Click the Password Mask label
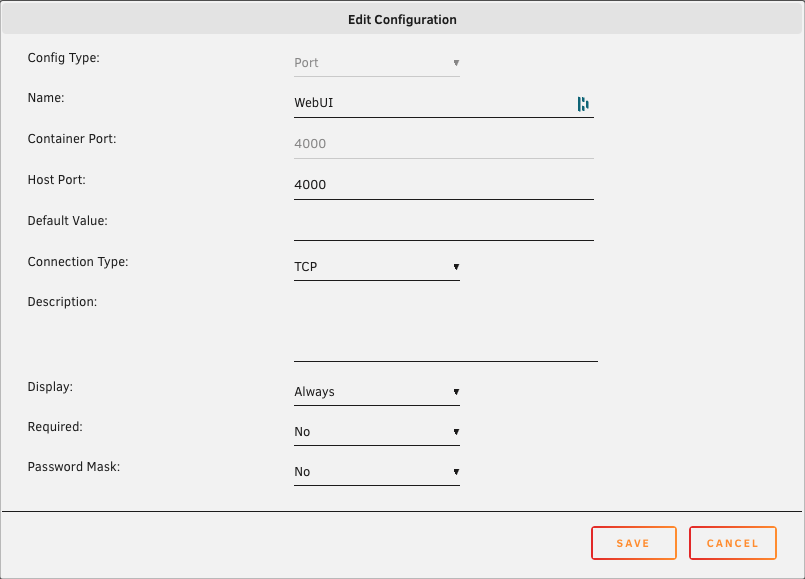The width and height of the screenshot is (805, 579). click(73, 467)
